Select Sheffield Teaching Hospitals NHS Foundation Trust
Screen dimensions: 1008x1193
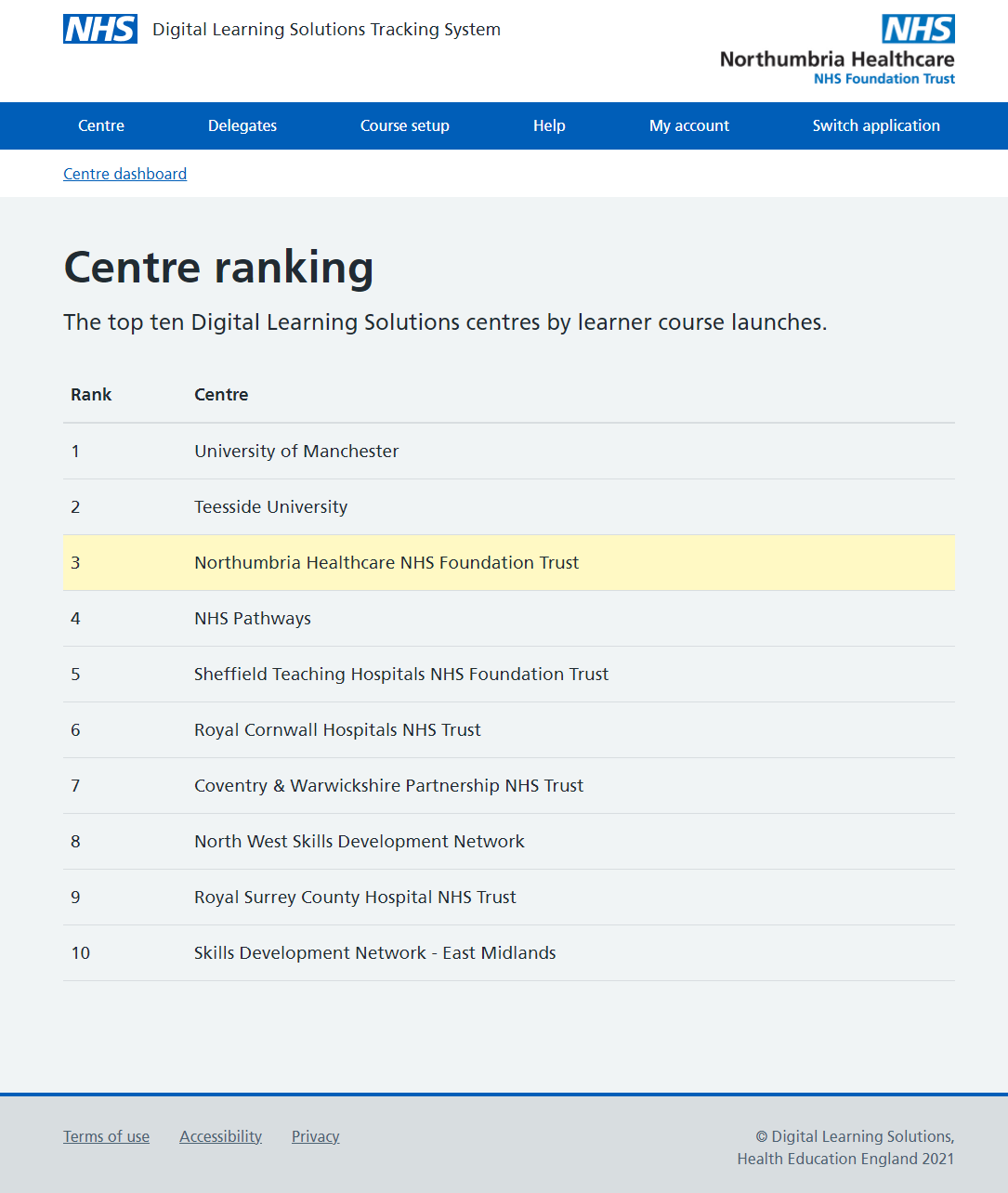coord(401,675)
